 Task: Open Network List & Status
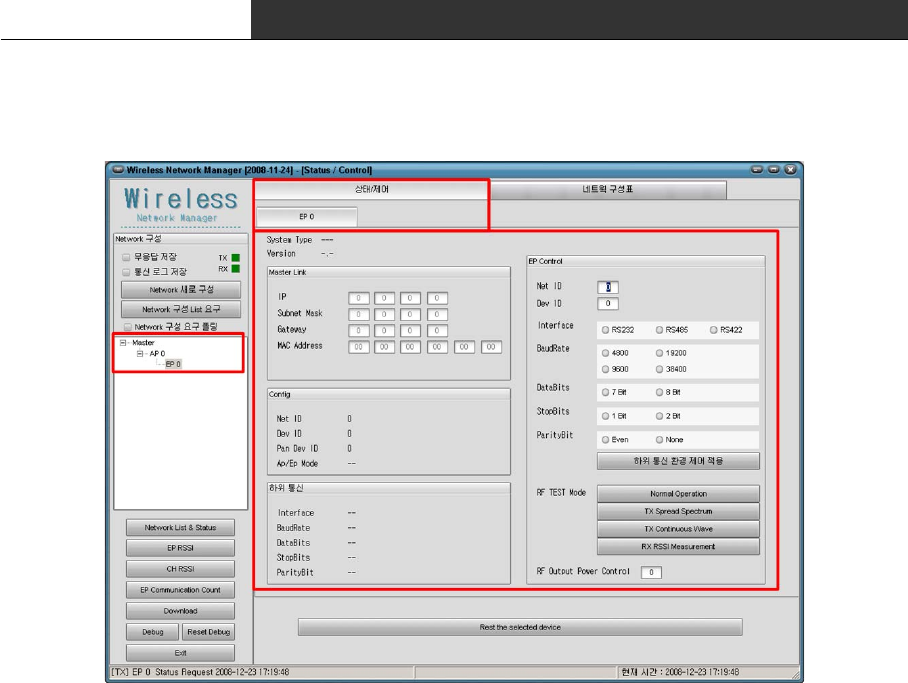point(181,527)
